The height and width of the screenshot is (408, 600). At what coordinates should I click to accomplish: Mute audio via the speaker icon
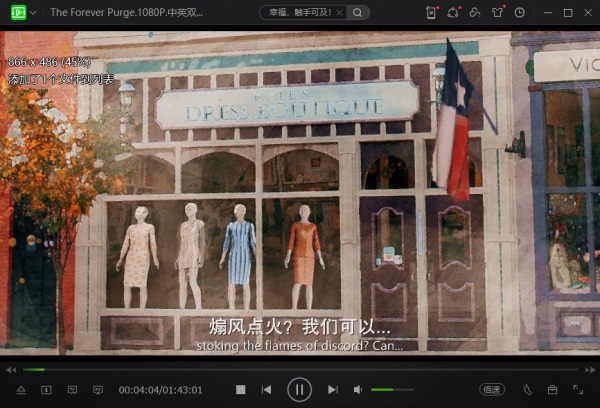pos(358,390)
